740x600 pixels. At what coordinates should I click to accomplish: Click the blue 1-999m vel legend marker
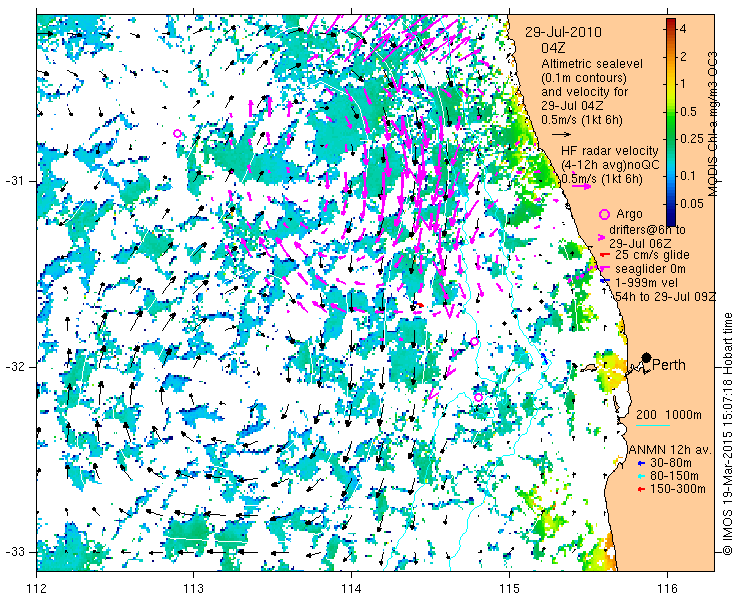pos(603,282)
